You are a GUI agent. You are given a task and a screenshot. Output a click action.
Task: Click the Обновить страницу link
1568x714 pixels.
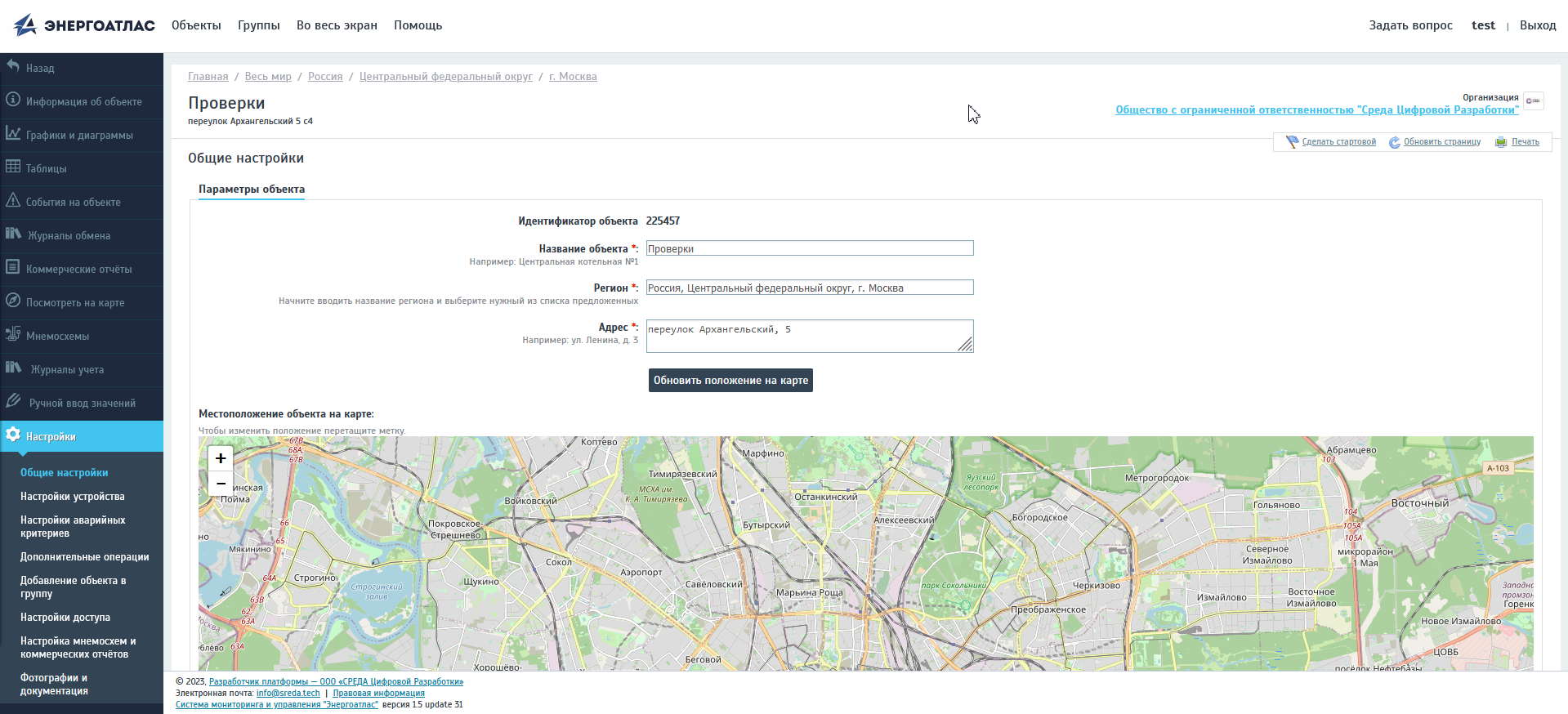coord(1441,142)
